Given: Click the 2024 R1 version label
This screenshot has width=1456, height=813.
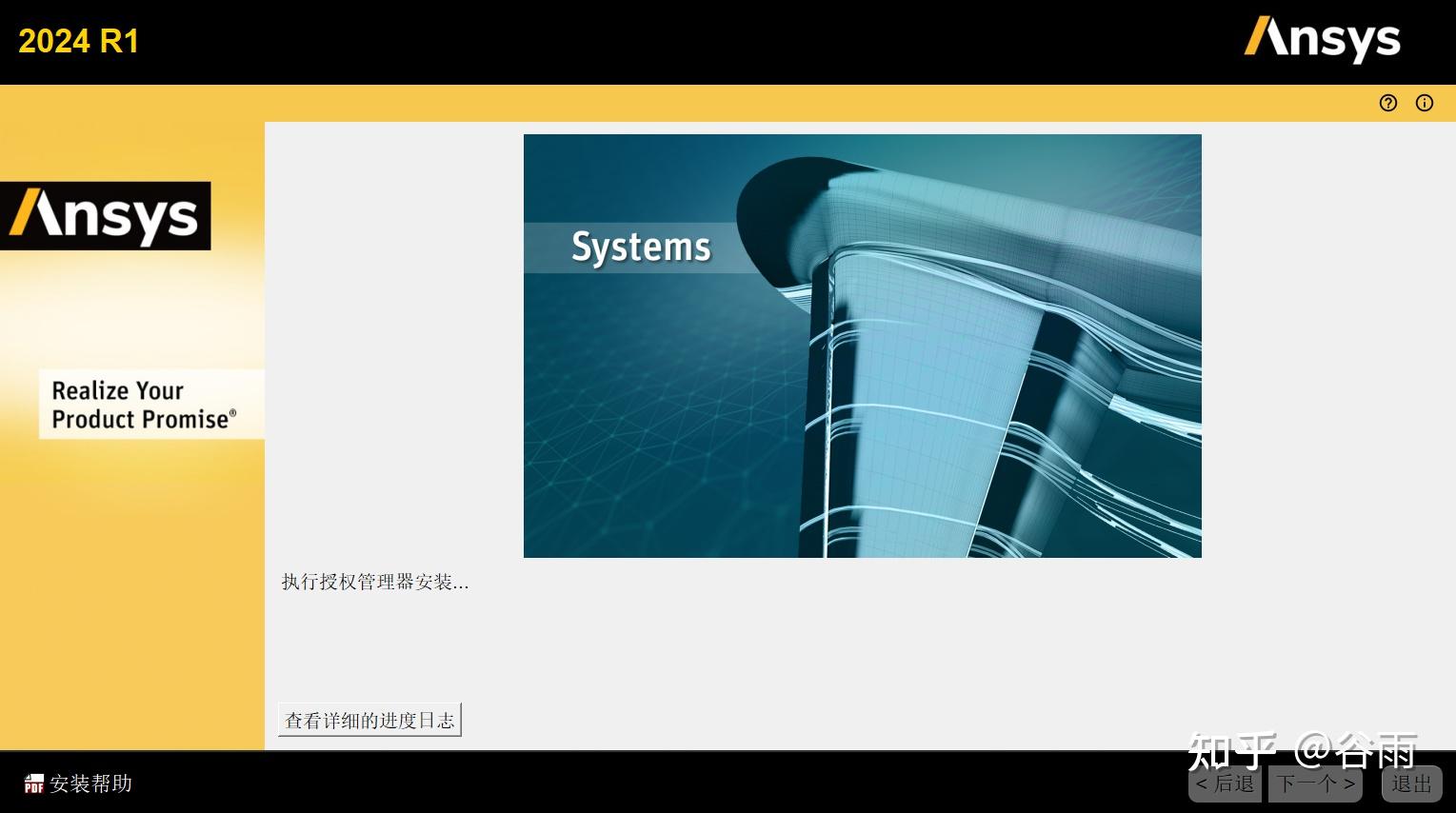Looking at the screenshot, I should coord(79,39).
